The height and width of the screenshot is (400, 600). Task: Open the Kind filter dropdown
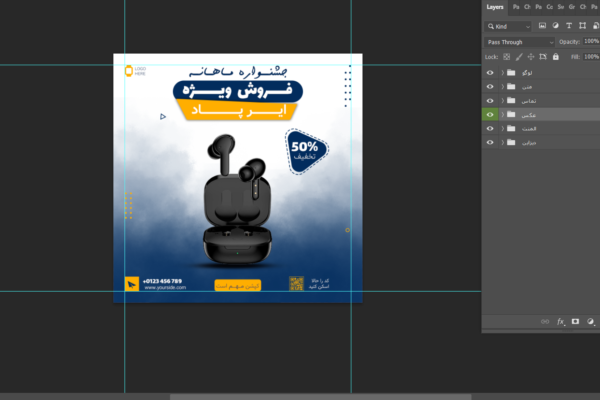pos(508,26)
